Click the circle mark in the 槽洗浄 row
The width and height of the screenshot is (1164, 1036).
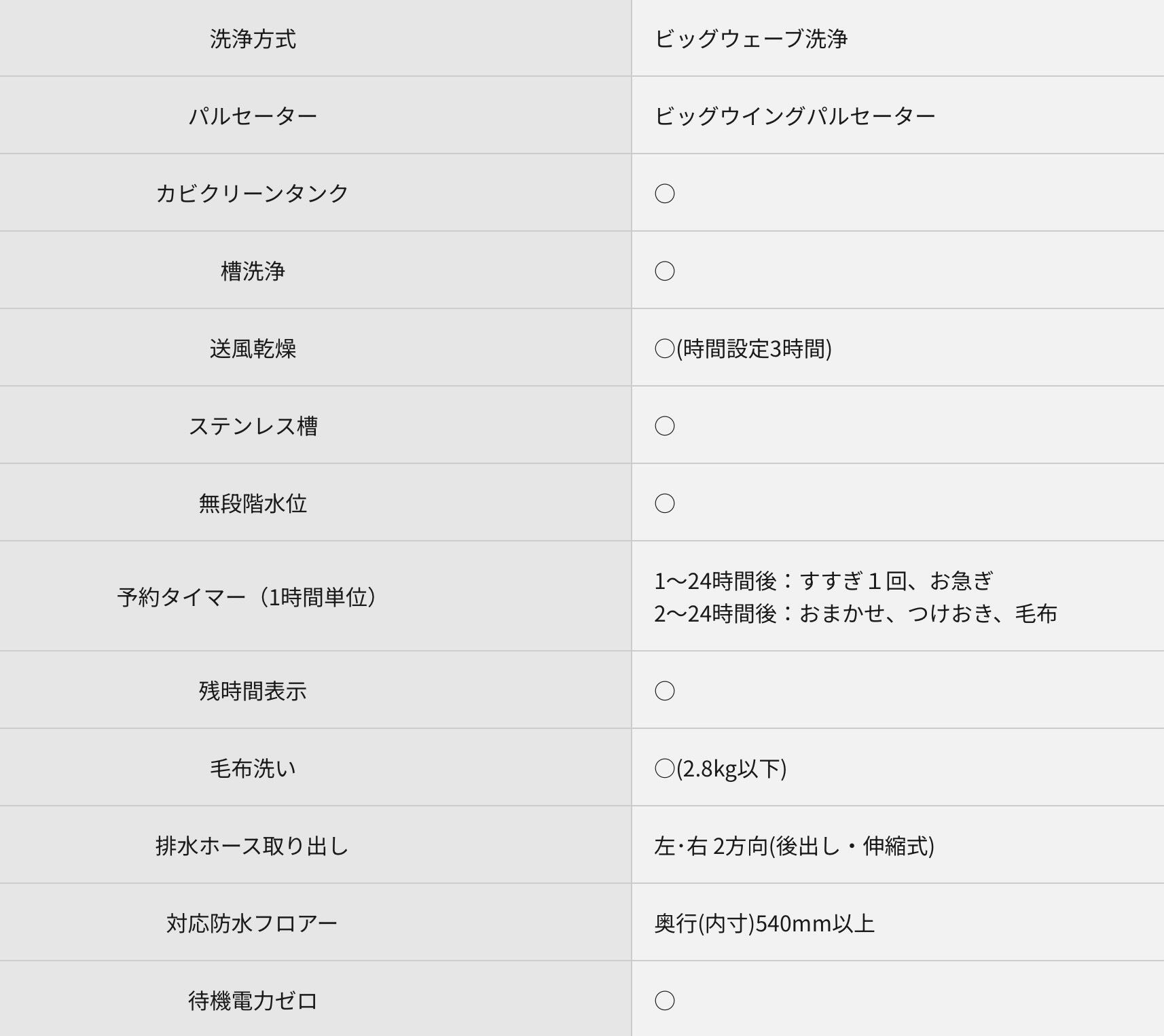(x=664, y=271)
